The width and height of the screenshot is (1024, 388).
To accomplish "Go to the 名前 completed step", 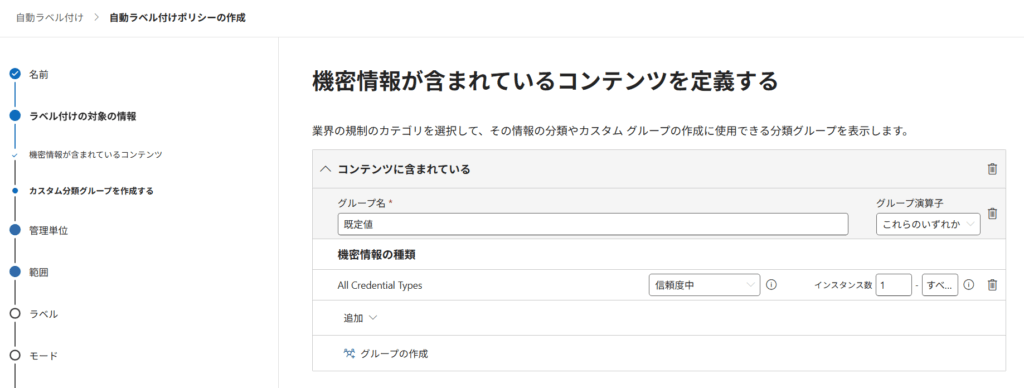I will (39, 74).
